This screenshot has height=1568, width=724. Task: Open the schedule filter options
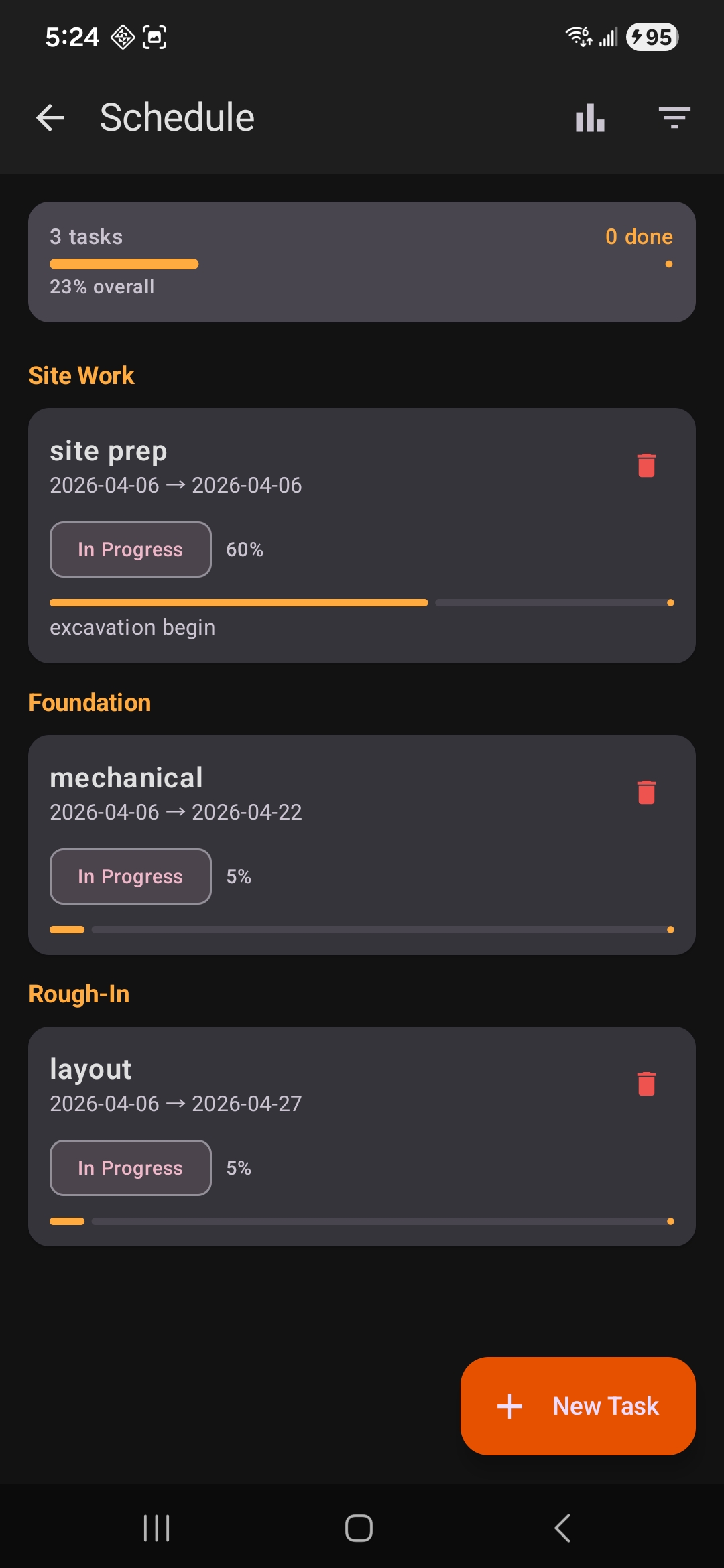tap(674, 117)
